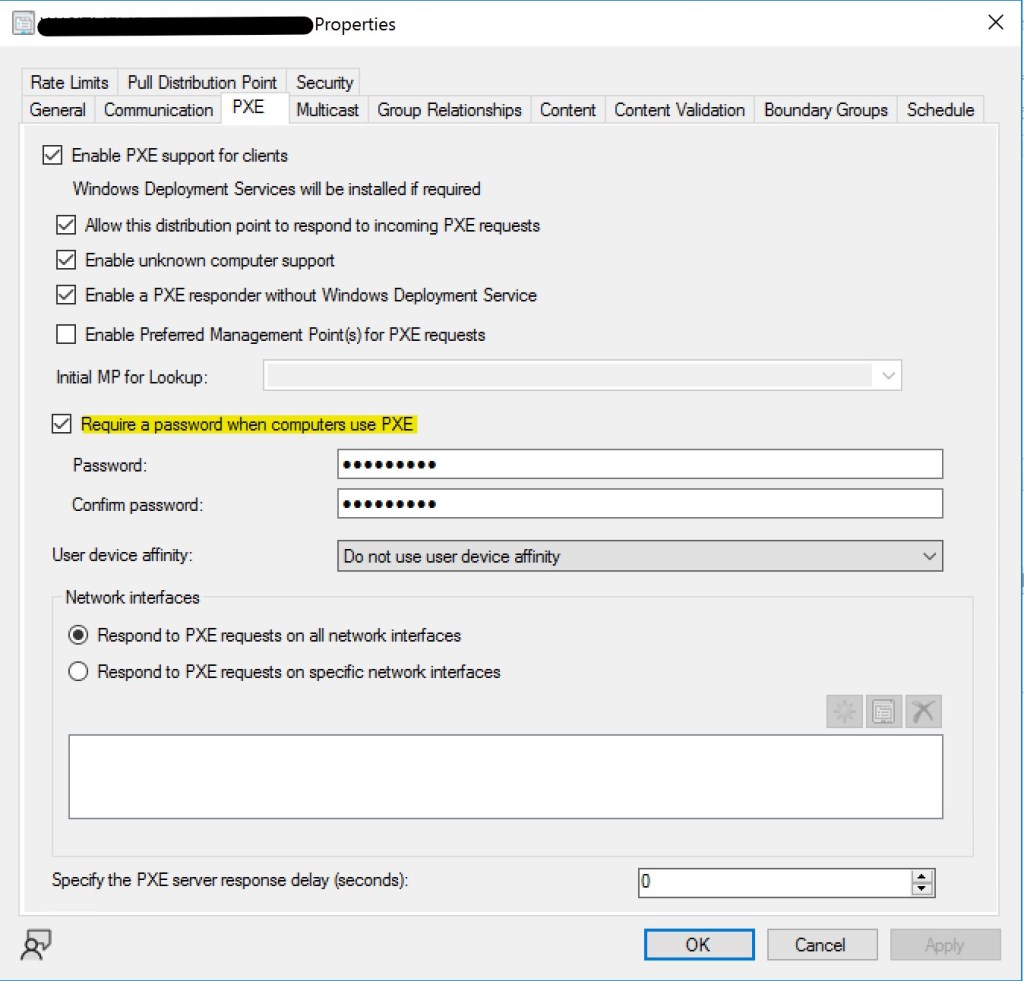The height and width of the screenshot is (981, 1024).
Task: Select Respond to PXE requests on specific interfaces
Action: coord(78,672)
